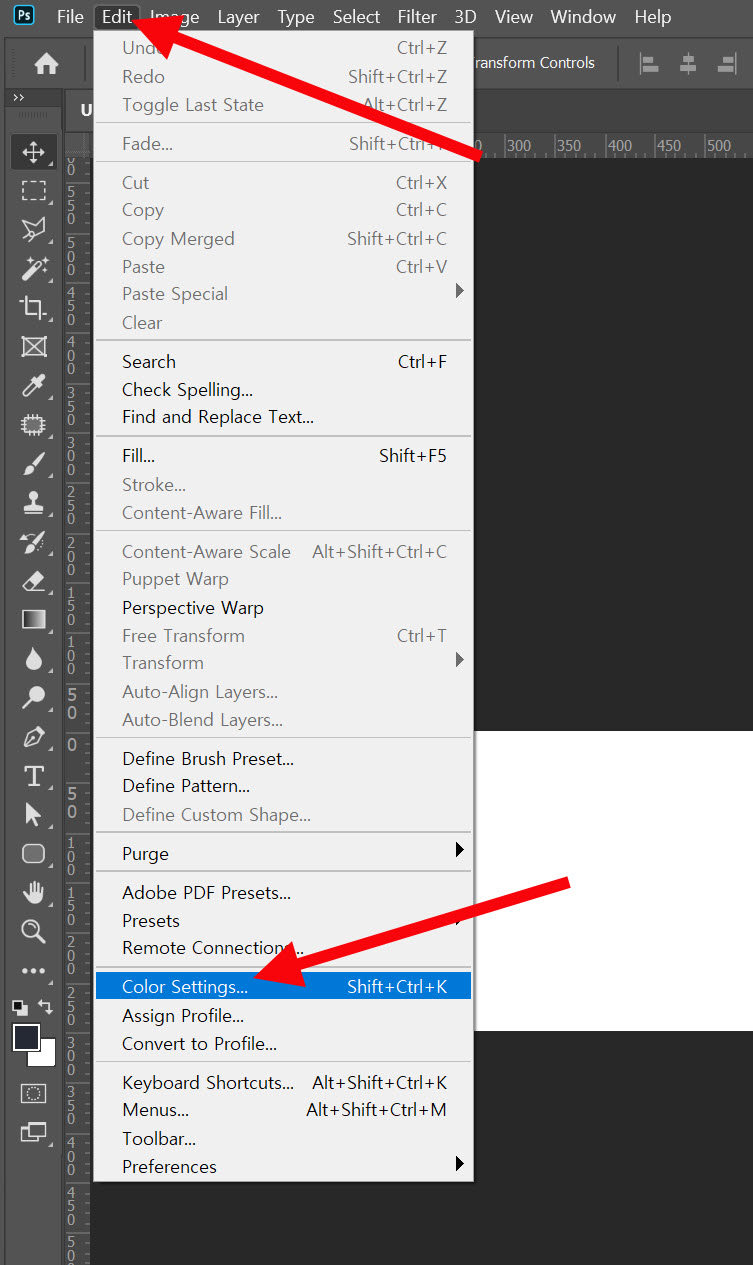Select the Magic Wand tool
This screenshot has height=1265, width=753.
click(34, 269)
